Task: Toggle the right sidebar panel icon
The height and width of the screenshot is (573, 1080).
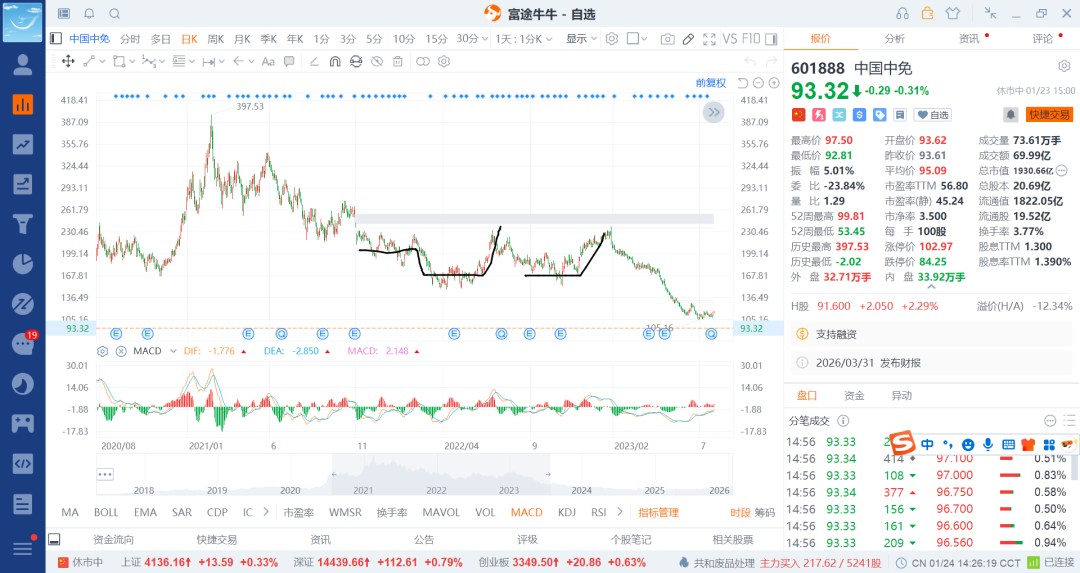Action: pyautogui.click(x=771, y=39)
